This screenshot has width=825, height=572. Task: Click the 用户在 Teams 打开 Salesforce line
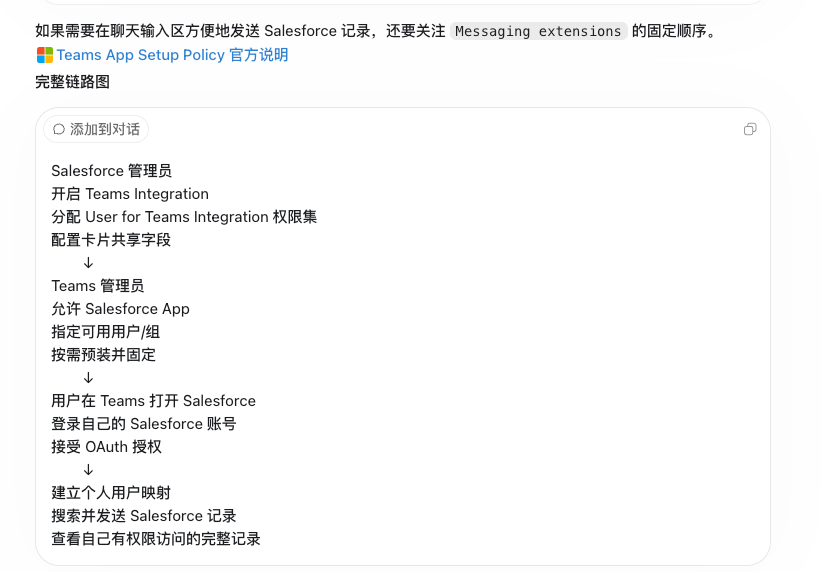click(153, 401)
